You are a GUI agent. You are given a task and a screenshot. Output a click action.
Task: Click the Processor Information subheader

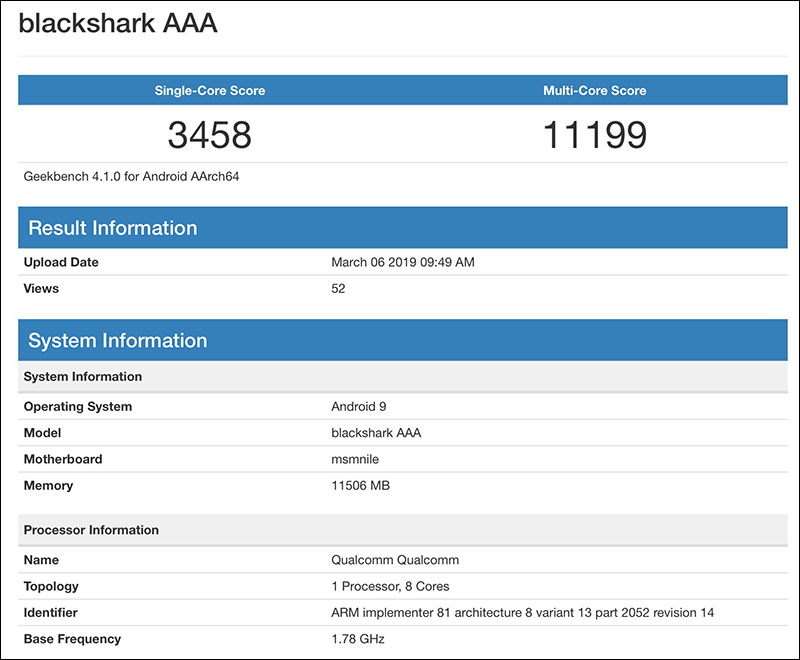click(x=403, y=530)
